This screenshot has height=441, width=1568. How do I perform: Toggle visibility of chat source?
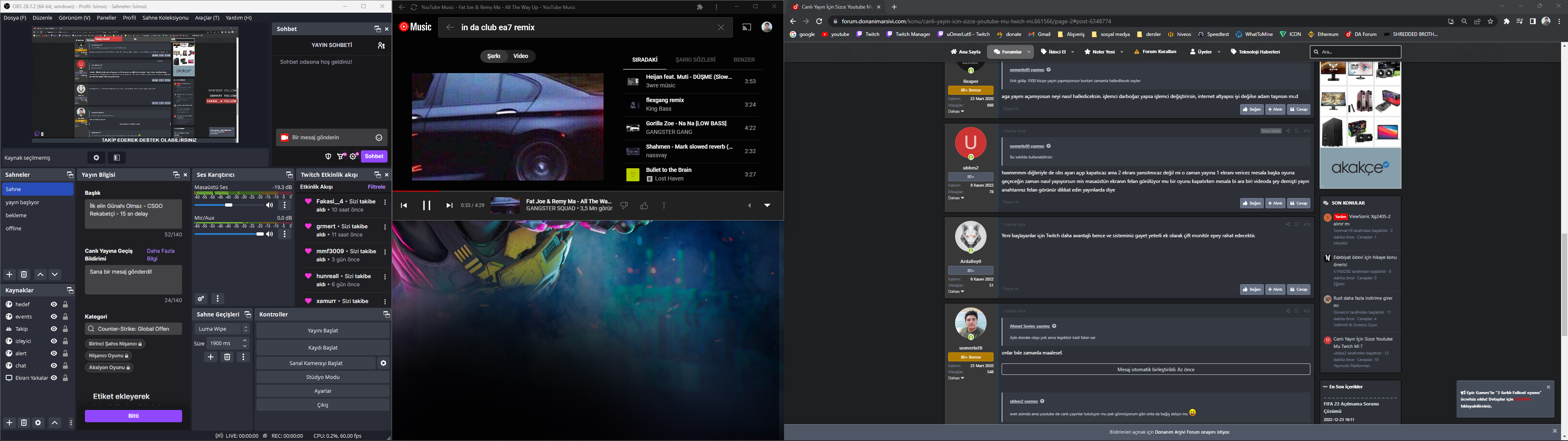[53, 365]
